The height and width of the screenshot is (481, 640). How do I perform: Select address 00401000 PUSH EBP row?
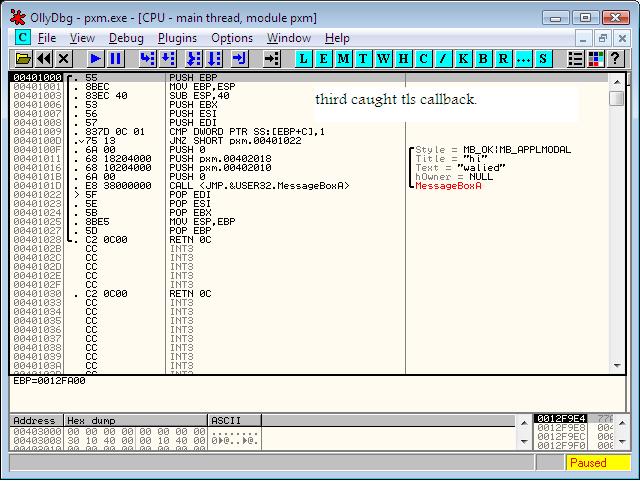[309, 78]
